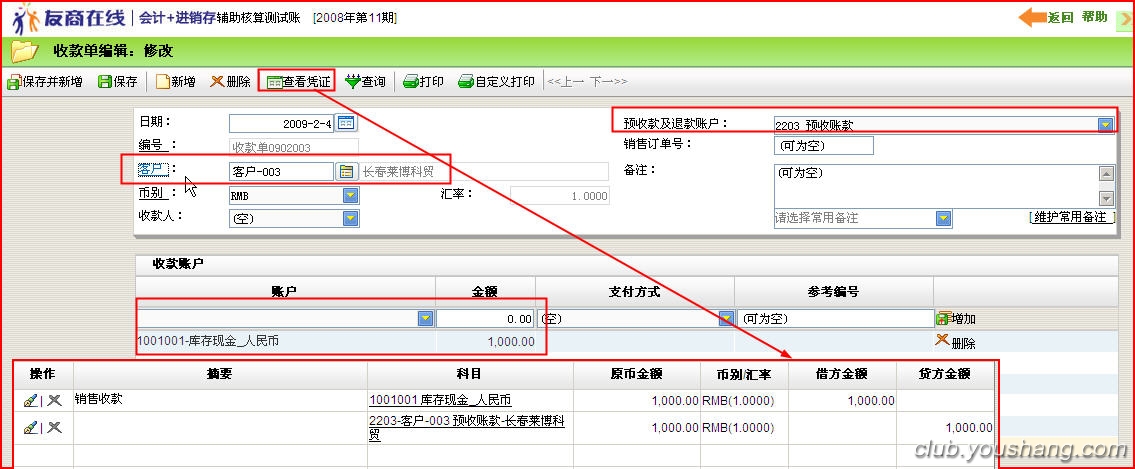
Task: Expand the 预收款及退款账户 dropdown
Action: pyautogui.click(x=1105, y=124)
